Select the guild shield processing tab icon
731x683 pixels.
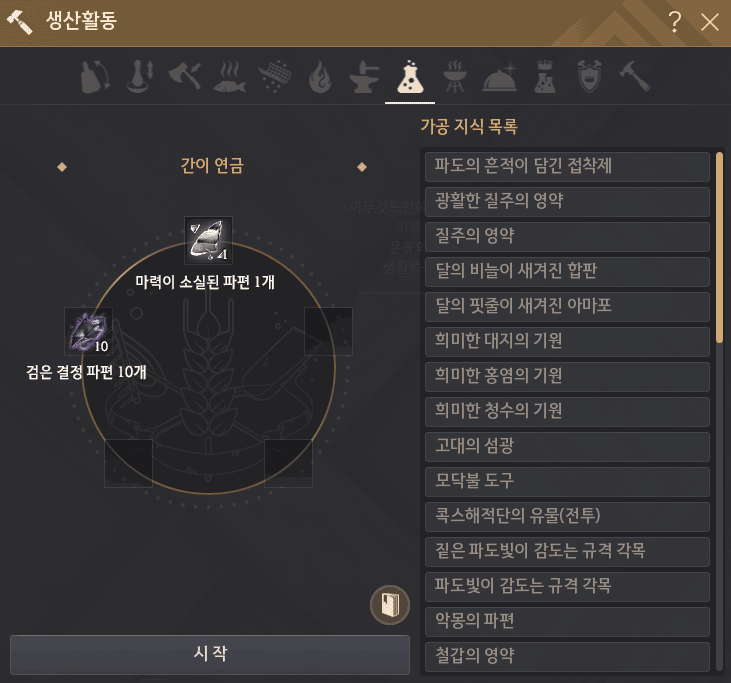pos(589,77)
